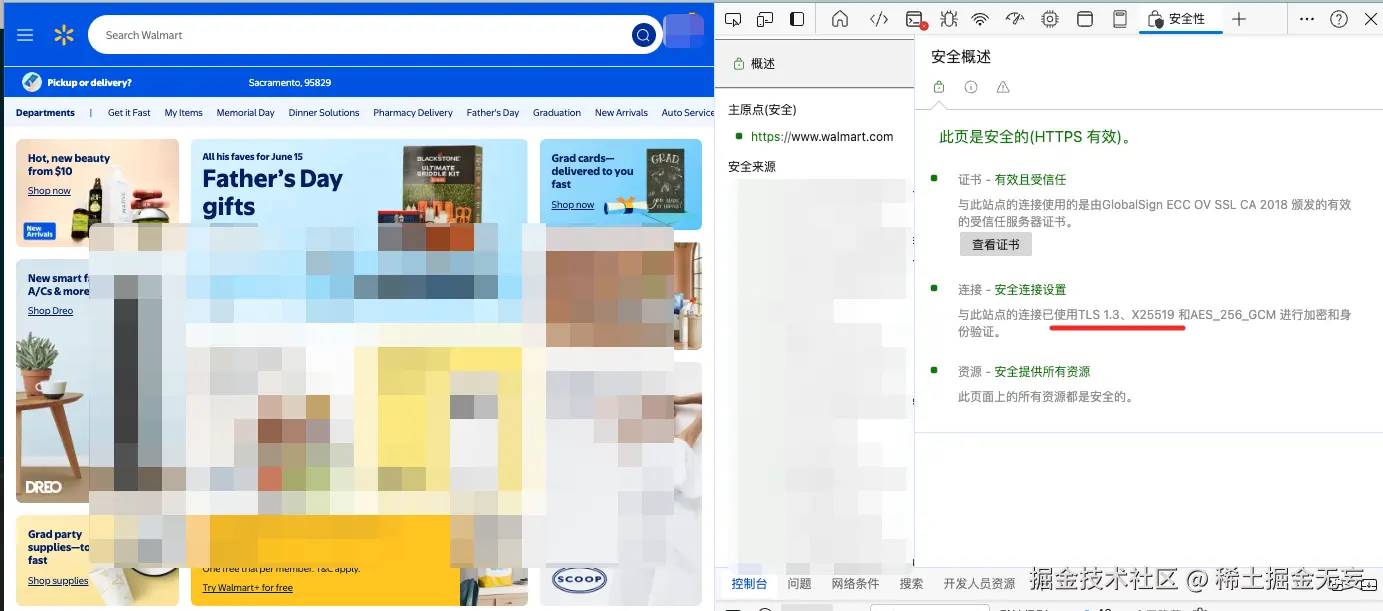Toggle the warning filter in 安全概述
Screen dimensions: 1383x611
click(1002, 87)
